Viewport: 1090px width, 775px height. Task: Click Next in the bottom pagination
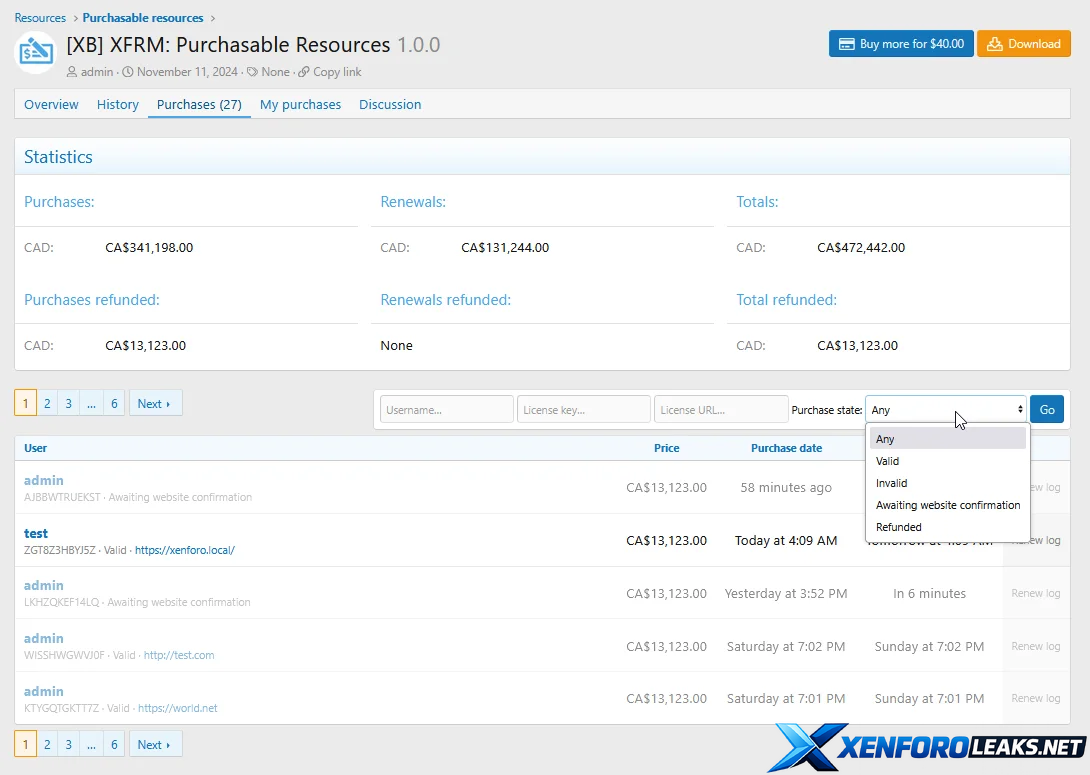(x=154, y=745)
